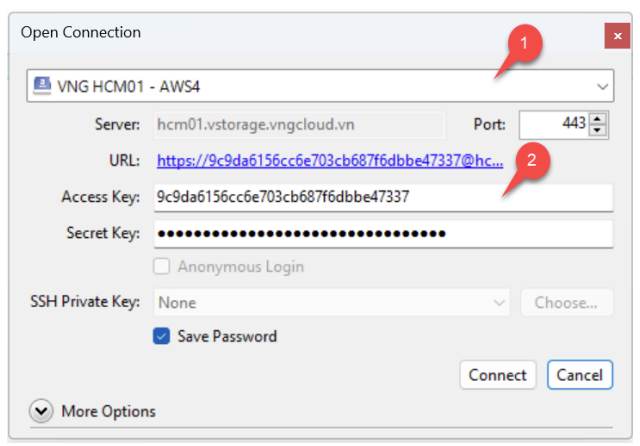Image resolution: width=640 pixels, height=446 pixels.
Task: Open the VNG HCM01 - AWS4 profile dropdown
Action: 602,87
